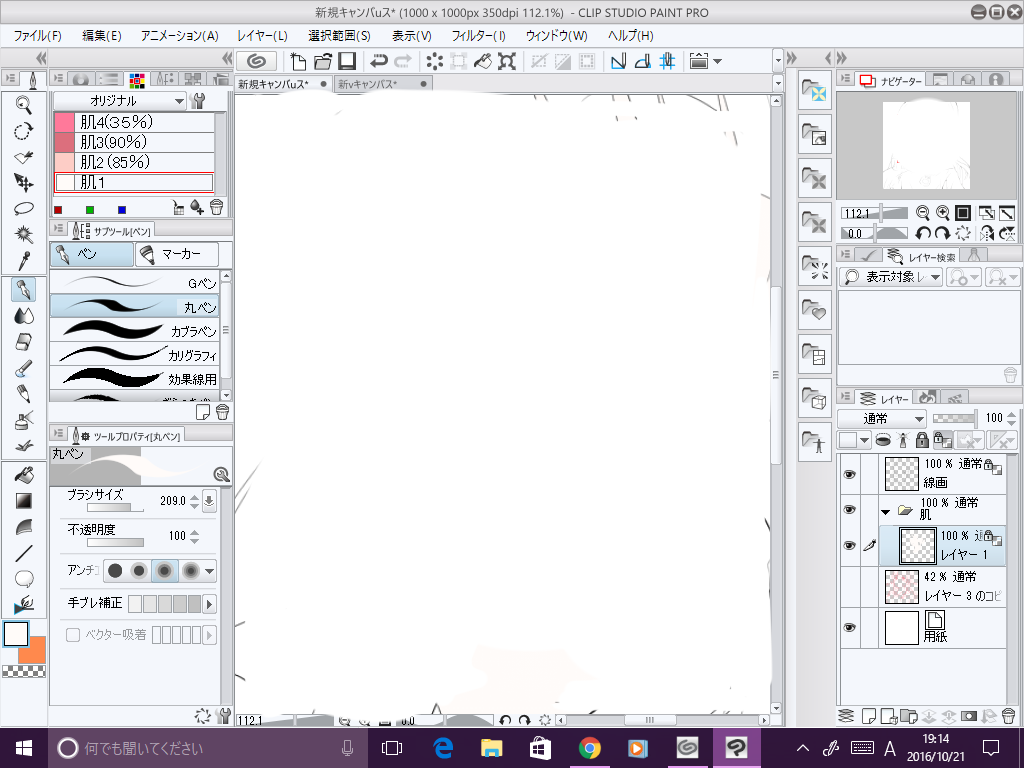Choose the Zoom magnifier tool
Viewport: 1024px width, 768px height.
(25, 104)
